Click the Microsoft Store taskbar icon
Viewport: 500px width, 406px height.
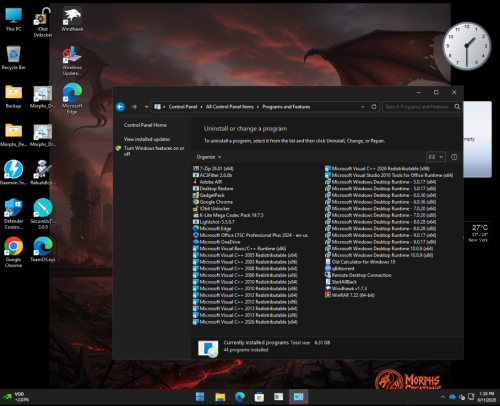[x=259, y=397]
